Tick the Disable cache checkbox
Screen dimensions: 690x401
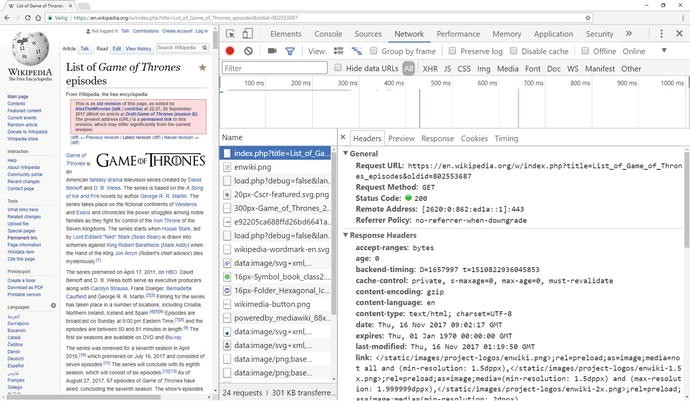click(514, 51)
